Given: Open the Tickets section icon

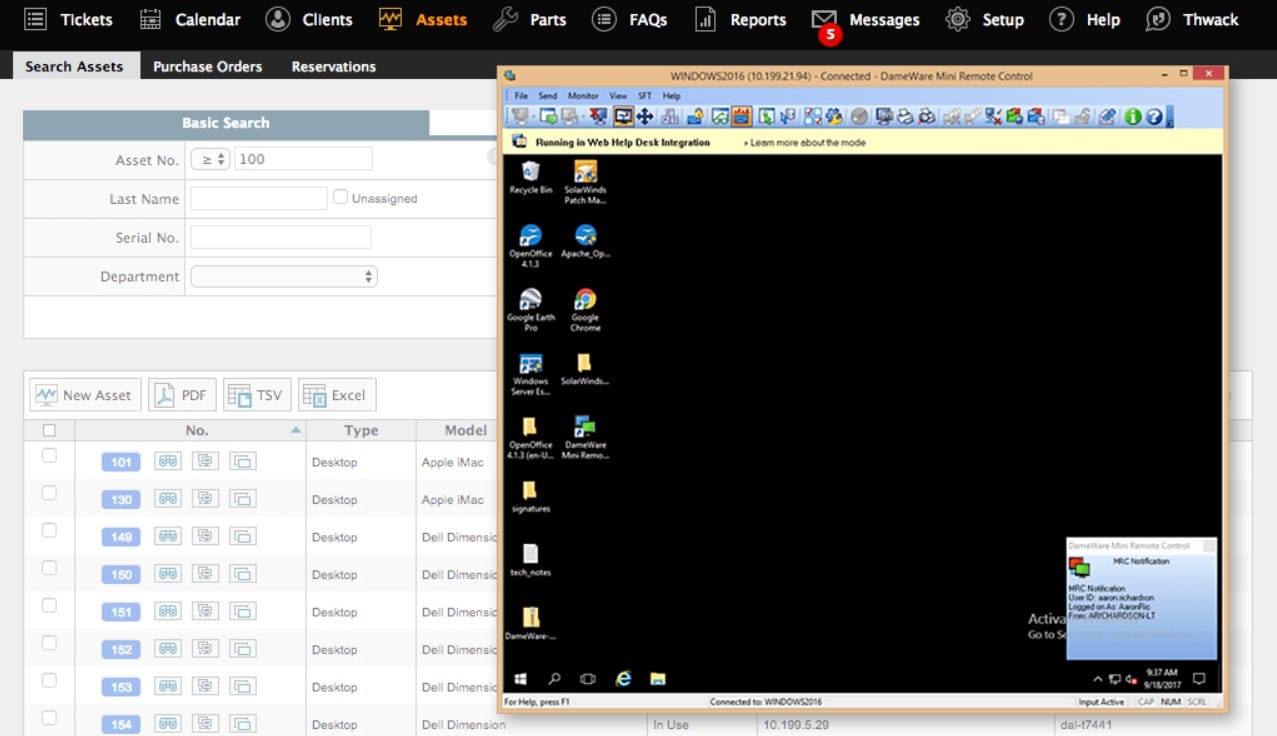Looking at the screenshot, I should coord(35,19).
